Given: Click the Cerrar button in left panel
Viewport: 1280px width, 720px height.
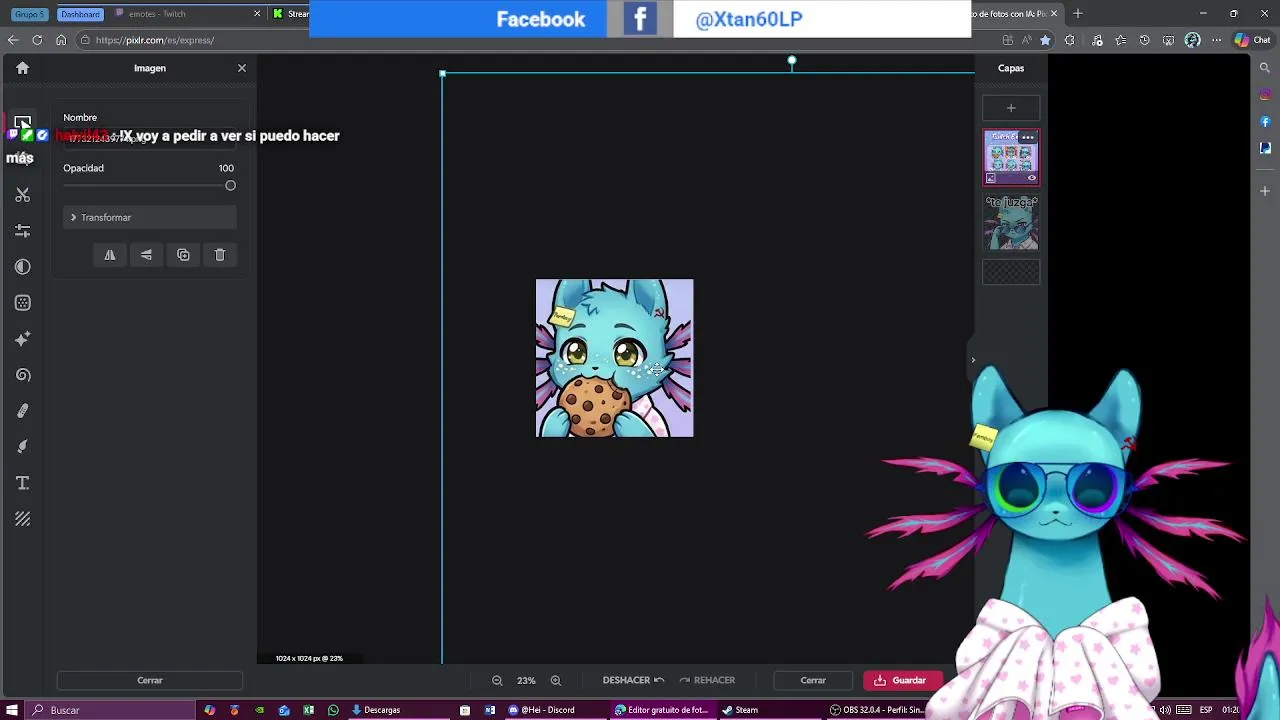Looking at the screenshot, I should tap(150, 680).
